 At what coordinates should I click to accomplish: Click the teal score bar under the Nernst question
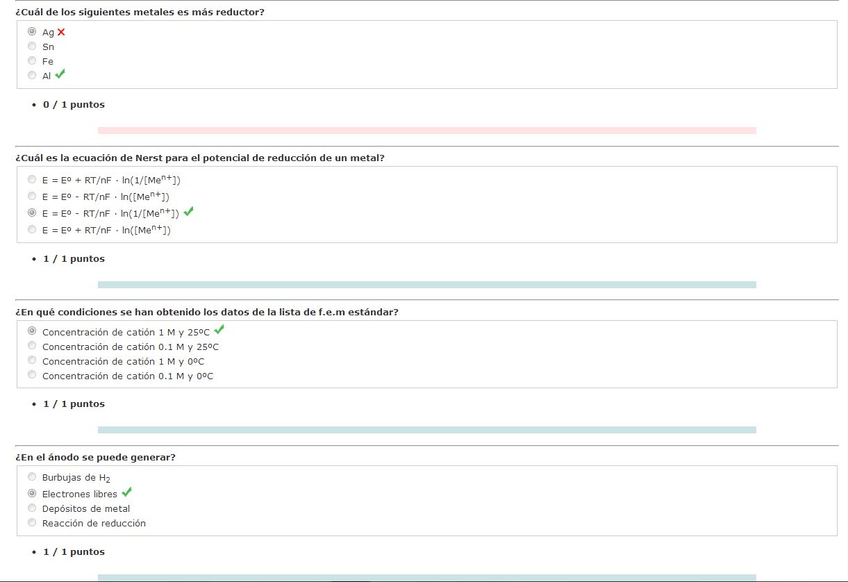click(426, 284)
